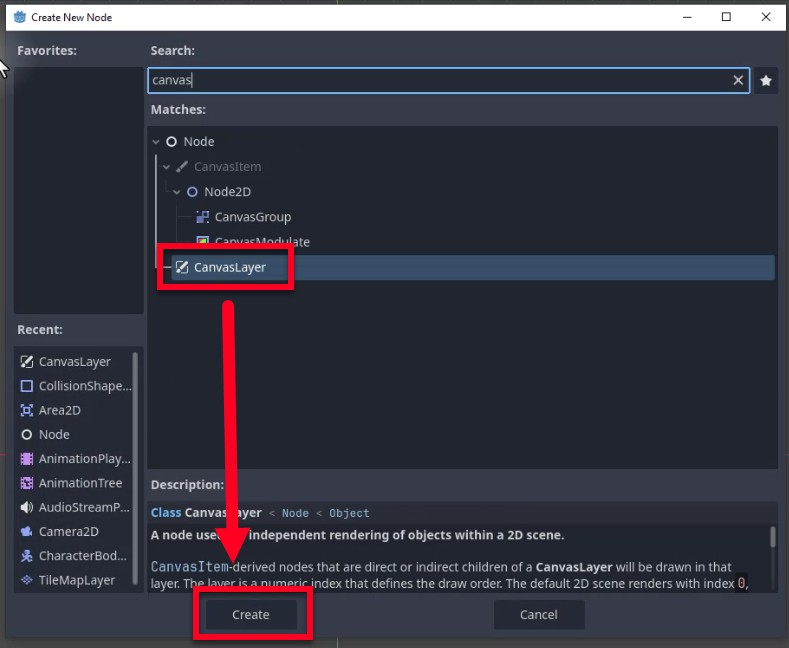Click the Description panel scrollbar
Viewport: 789px width, 648px height.
pyautogui.click(x=773, y=536)
